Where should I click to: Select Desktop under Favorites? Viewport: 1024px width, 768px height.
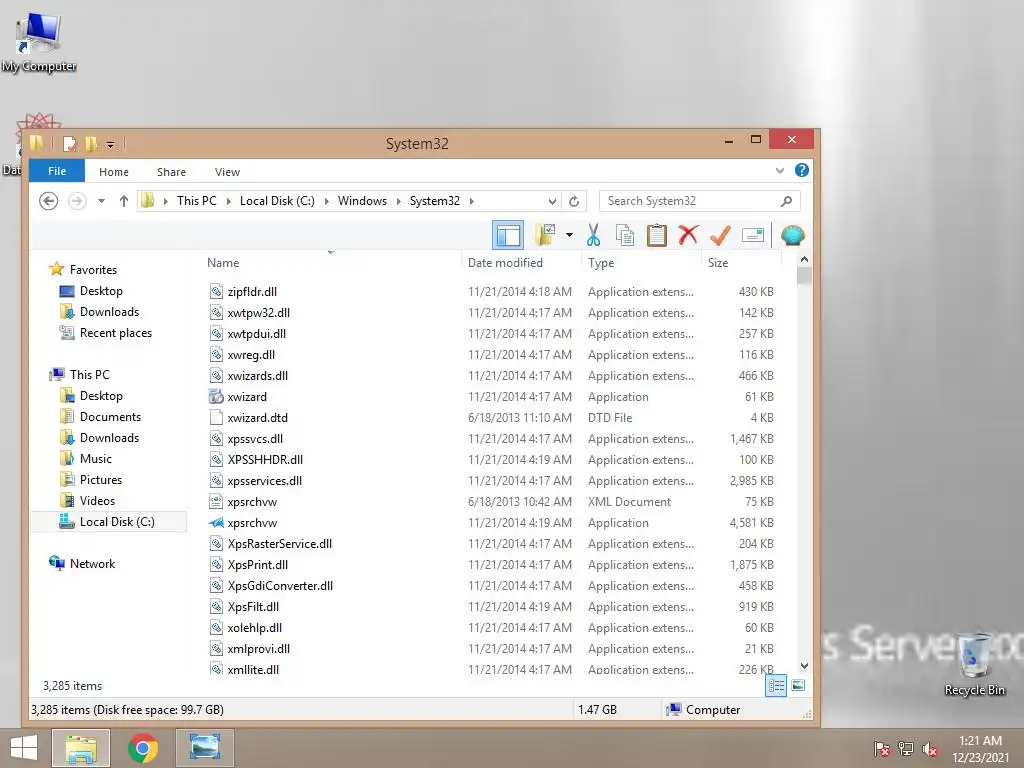(x=101, y=291)
